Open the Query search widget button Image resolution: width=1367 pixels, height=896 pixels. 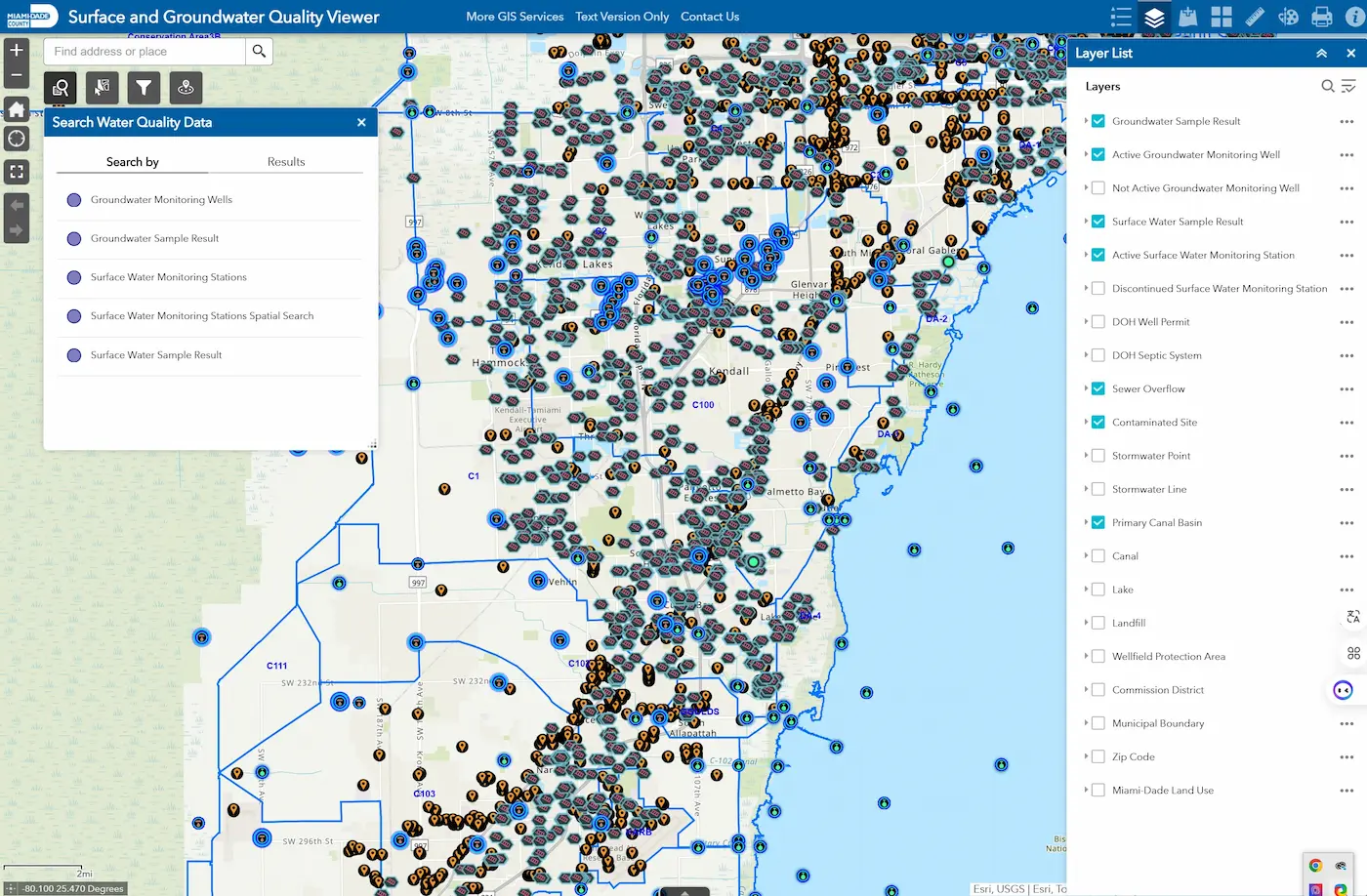[61, 88]
